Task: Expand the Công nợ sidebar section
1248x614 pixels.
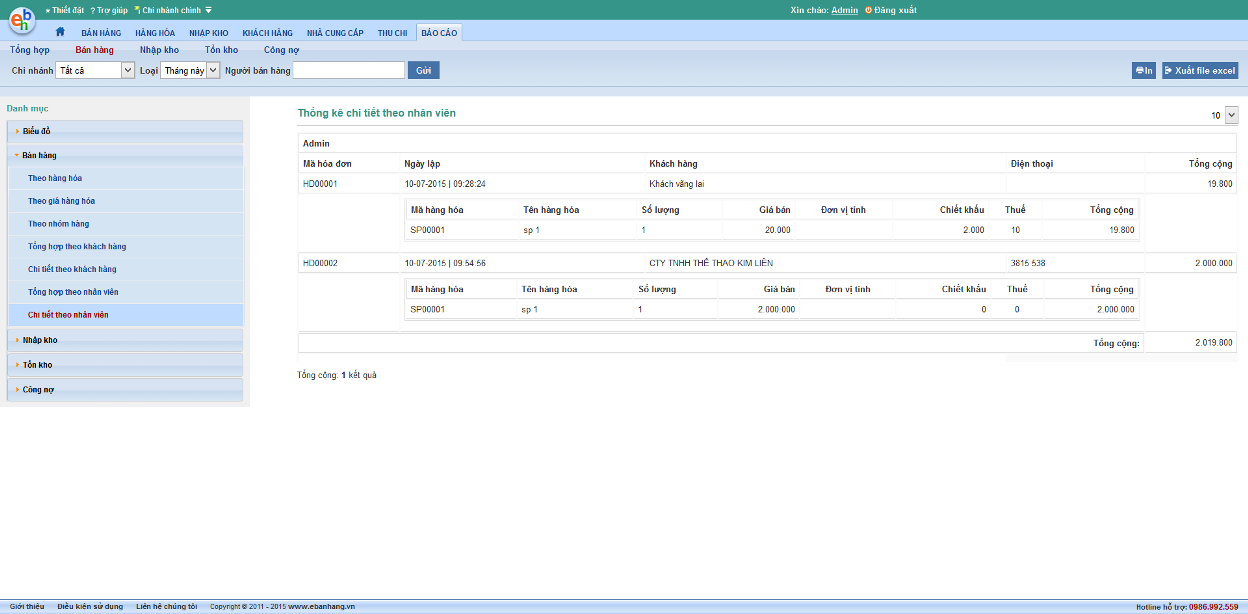Action: click(x=125, y=389)
